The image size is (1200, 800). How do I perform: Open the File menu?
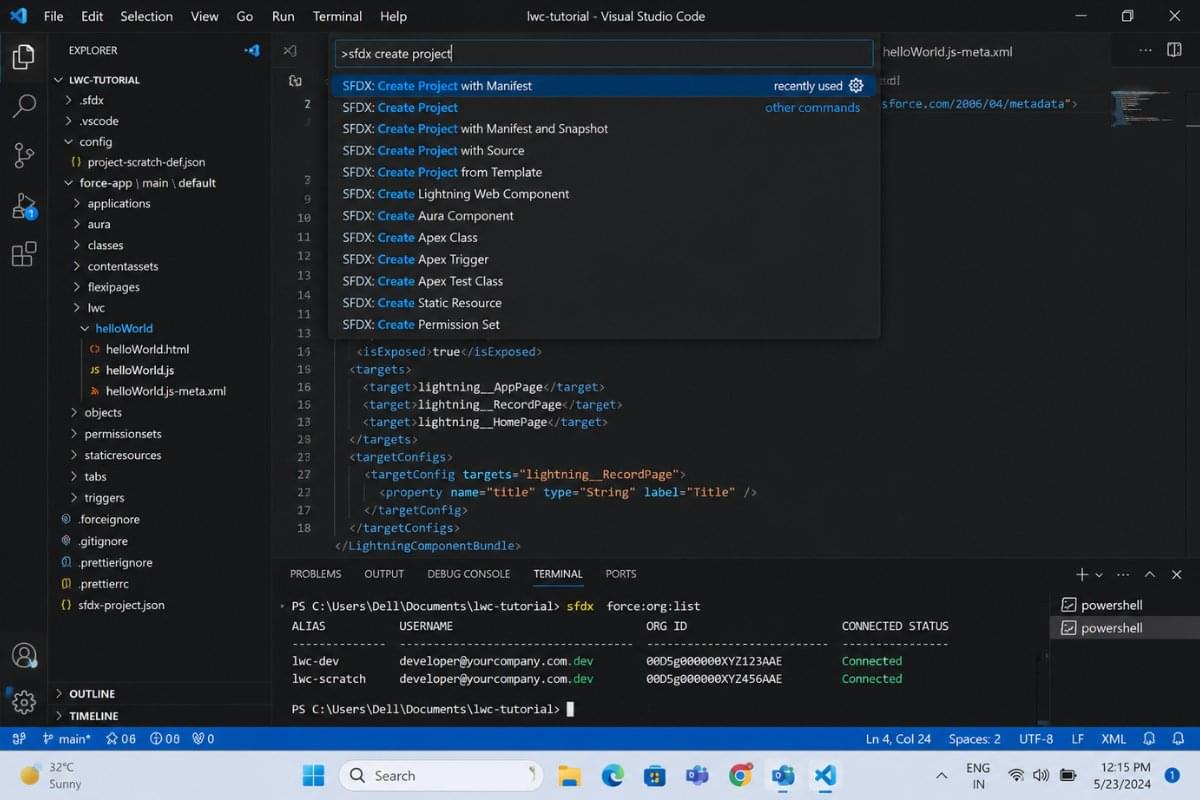tap(54, 16)
